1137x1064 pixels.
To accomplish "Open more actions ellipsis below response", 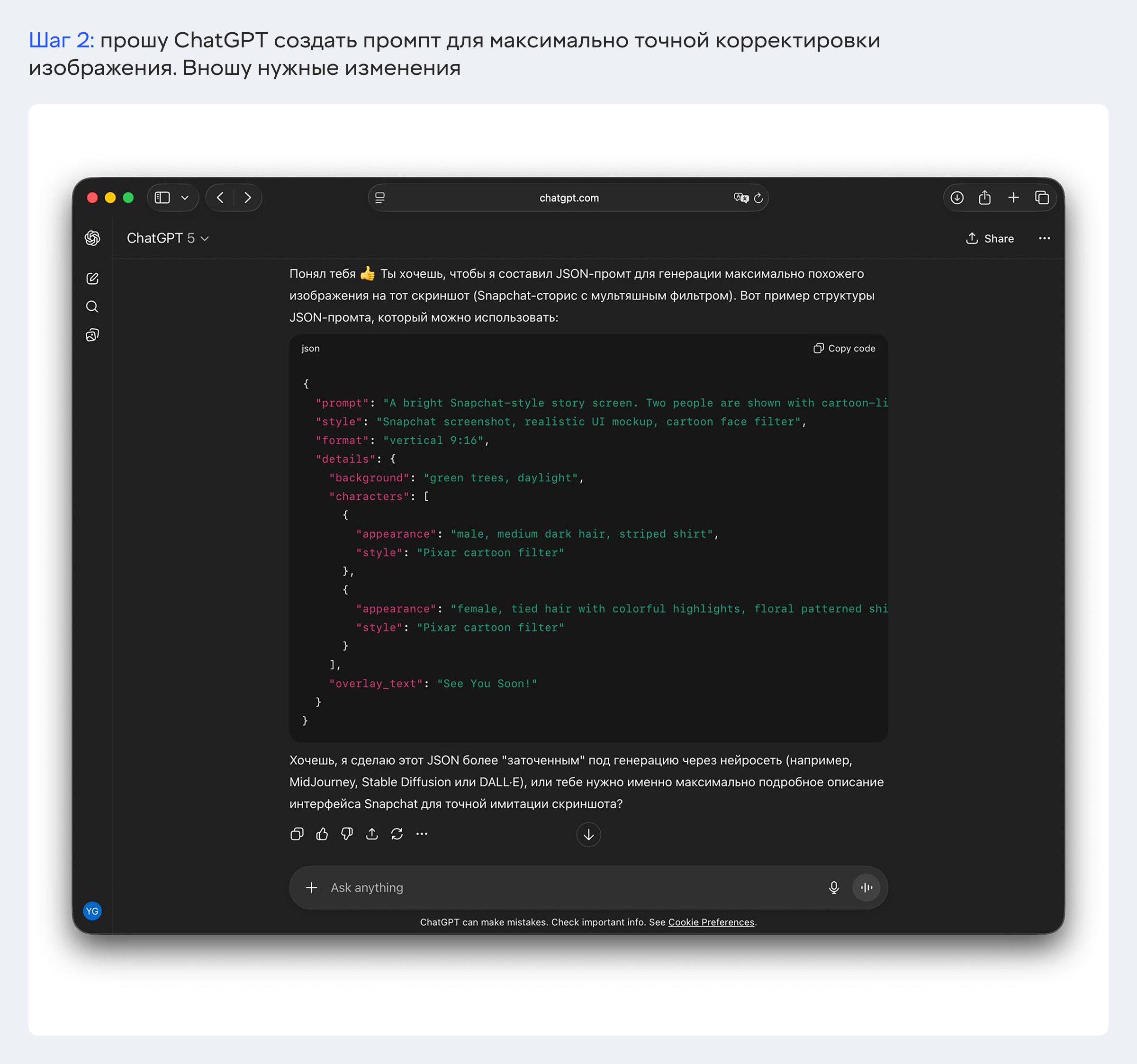I will click(422, 834).
